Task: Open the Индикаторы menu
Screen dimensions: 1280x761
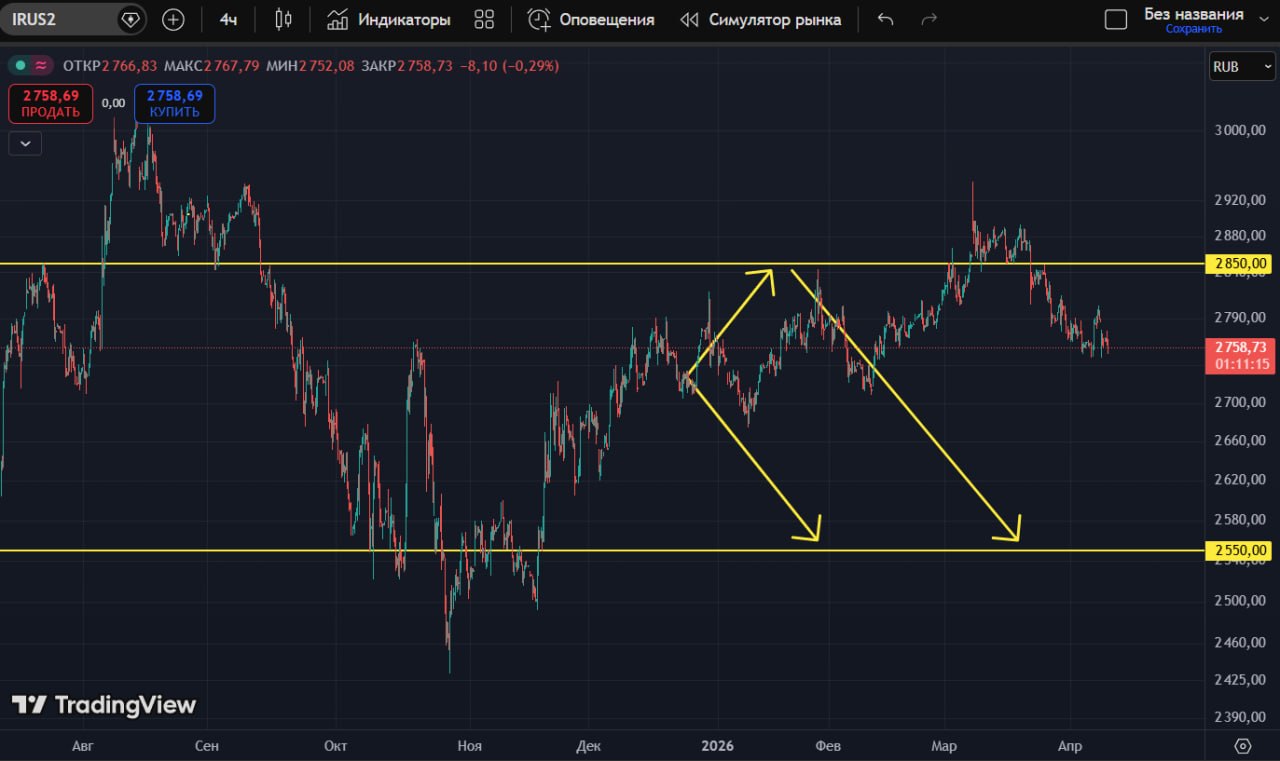Action: coord(389,19)
